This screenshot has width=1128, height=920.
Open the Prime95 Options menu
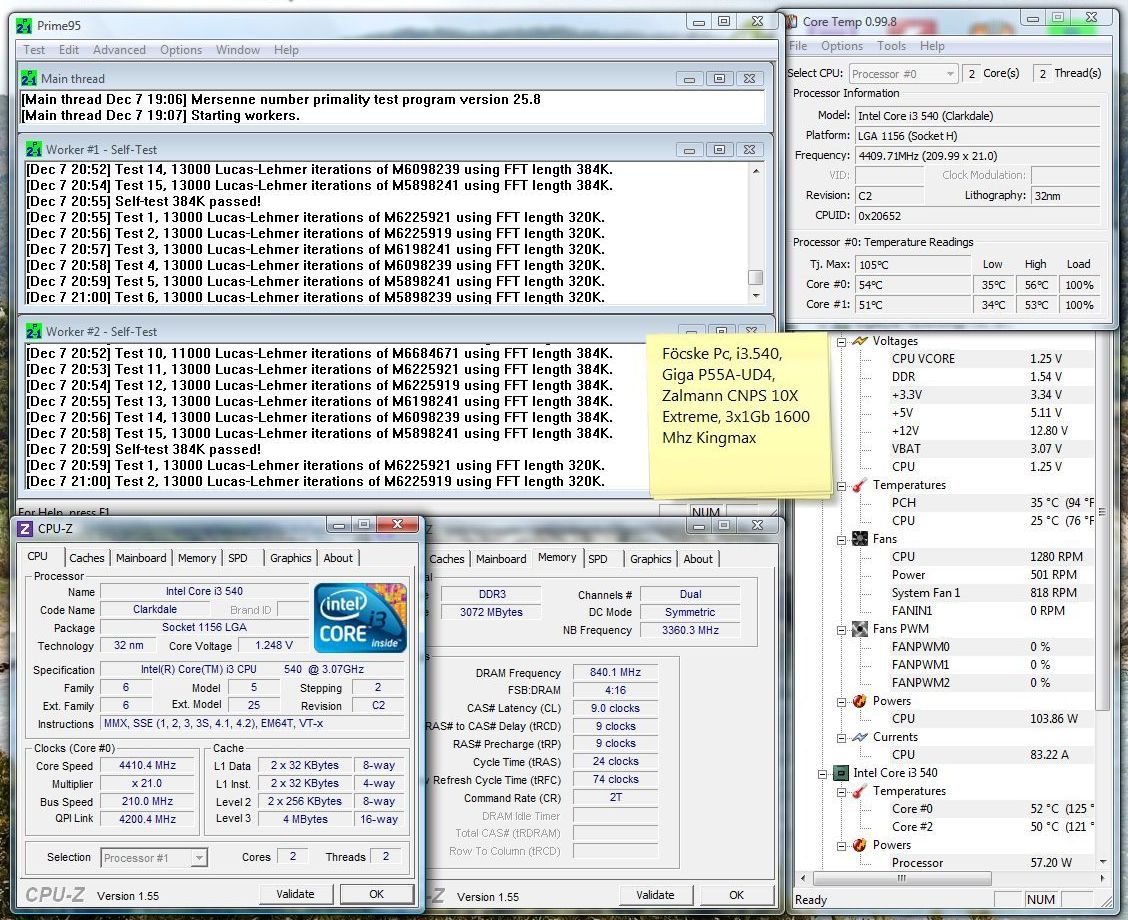[x=181, y=50]
